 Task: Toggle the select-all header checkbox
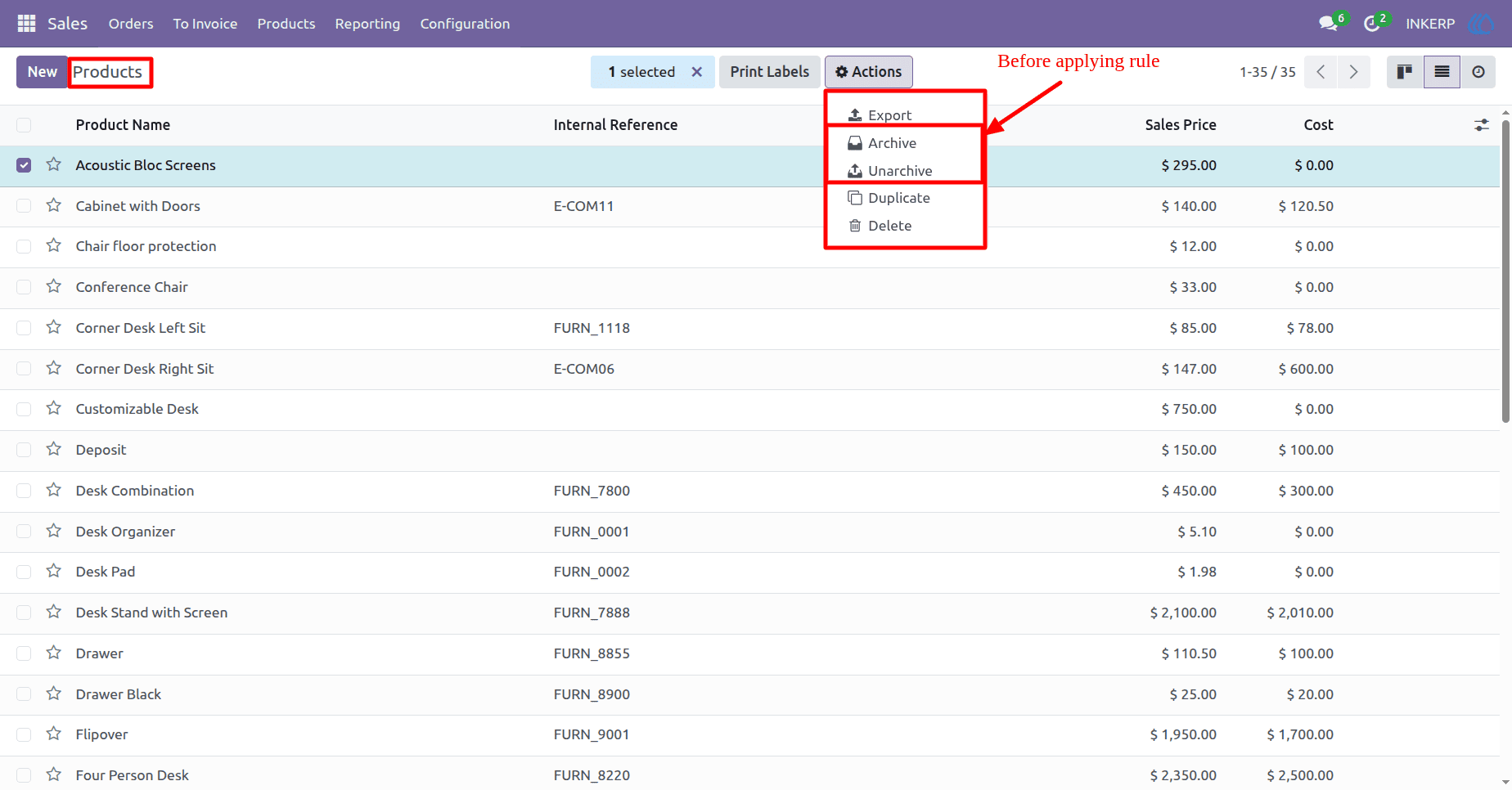pos(24,125)
